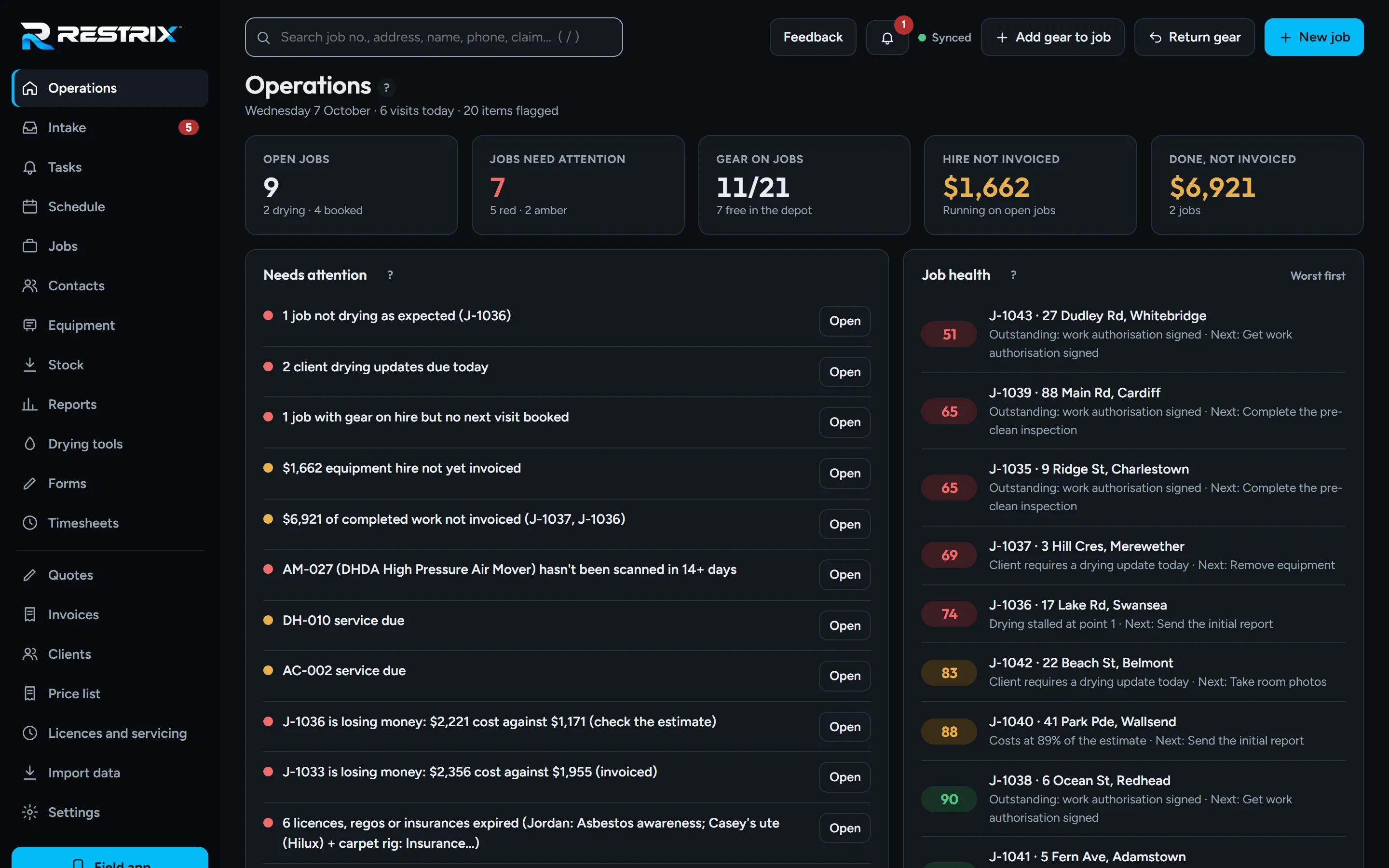Open Invoices menu item
1389x868 pixels.
[x=109, y=615]
